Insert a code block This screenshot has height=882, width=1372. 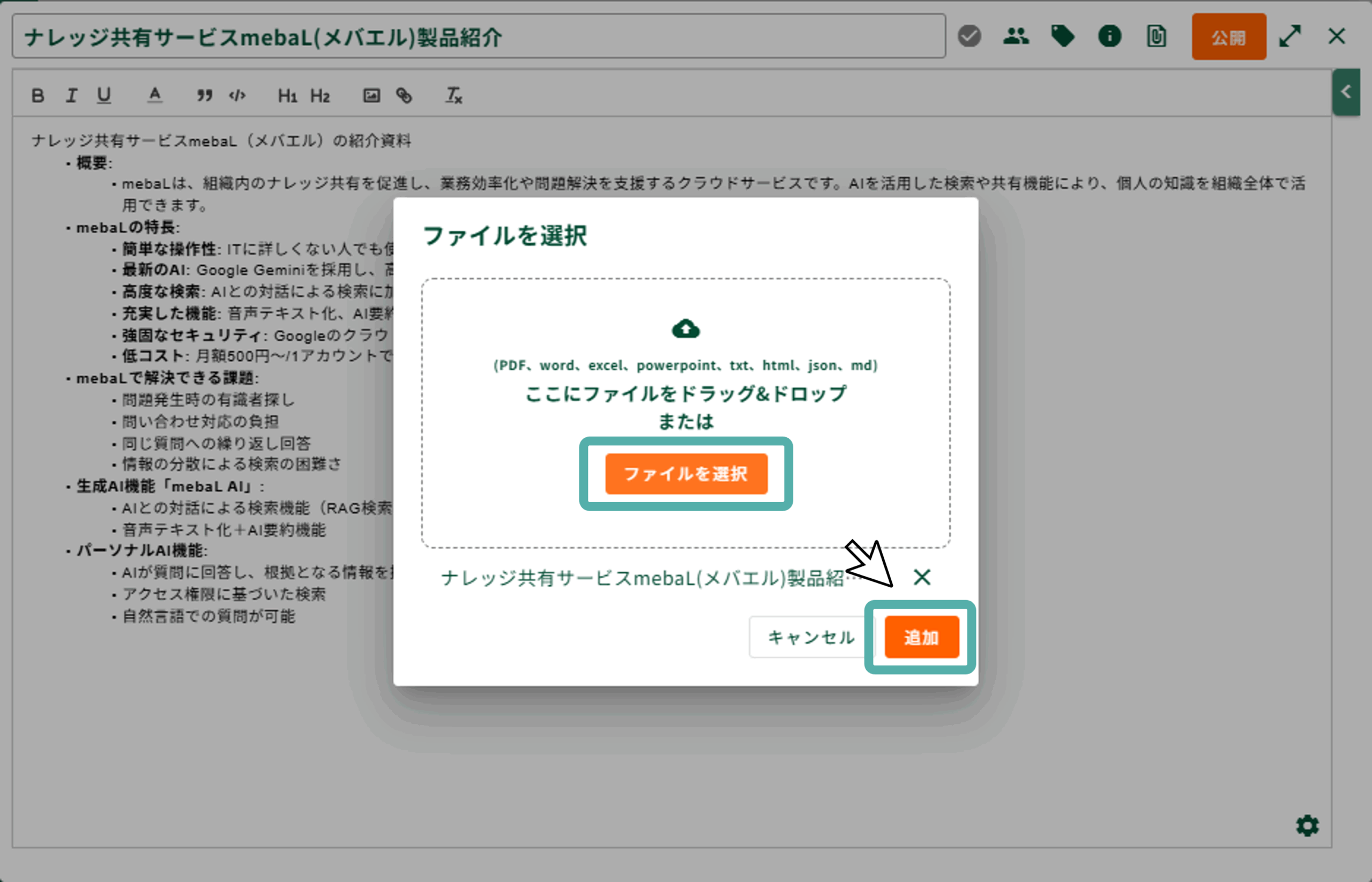237,95
